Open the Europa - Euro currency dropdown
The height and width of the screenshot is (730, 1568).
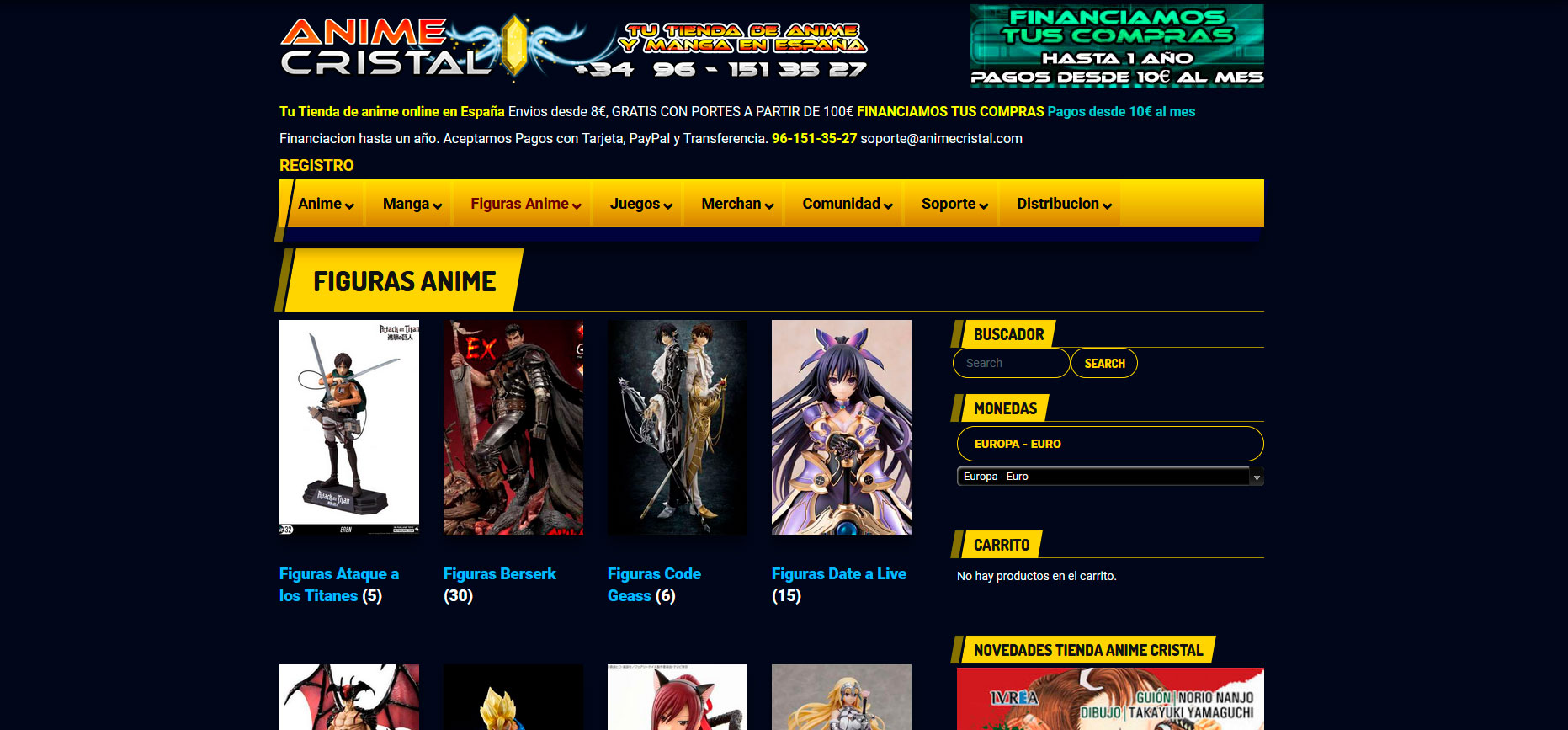pyautogui.click(x=1110, y=477)
